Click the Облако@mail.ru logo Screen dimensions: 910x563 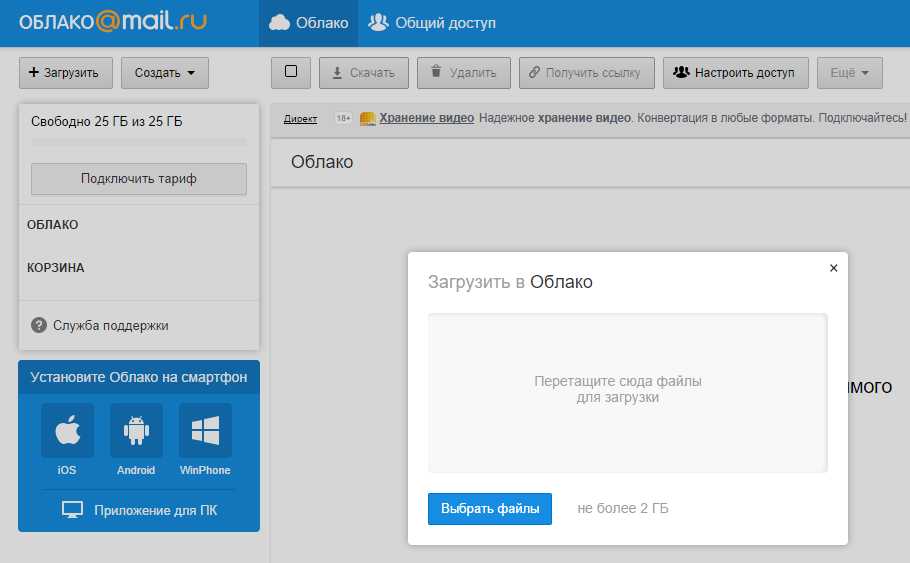(x=112, y=22)
